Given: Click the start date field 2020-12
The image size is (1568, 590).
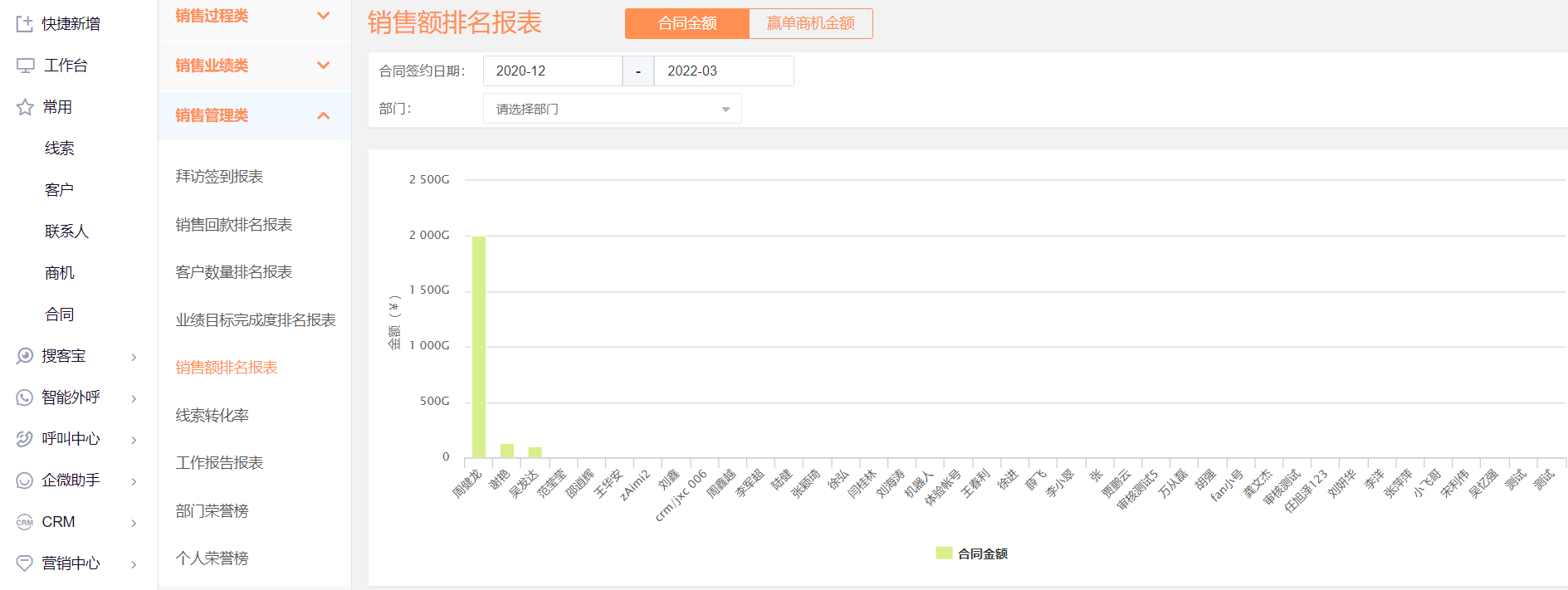Looking at the screenshot, I should pos(552,71).
